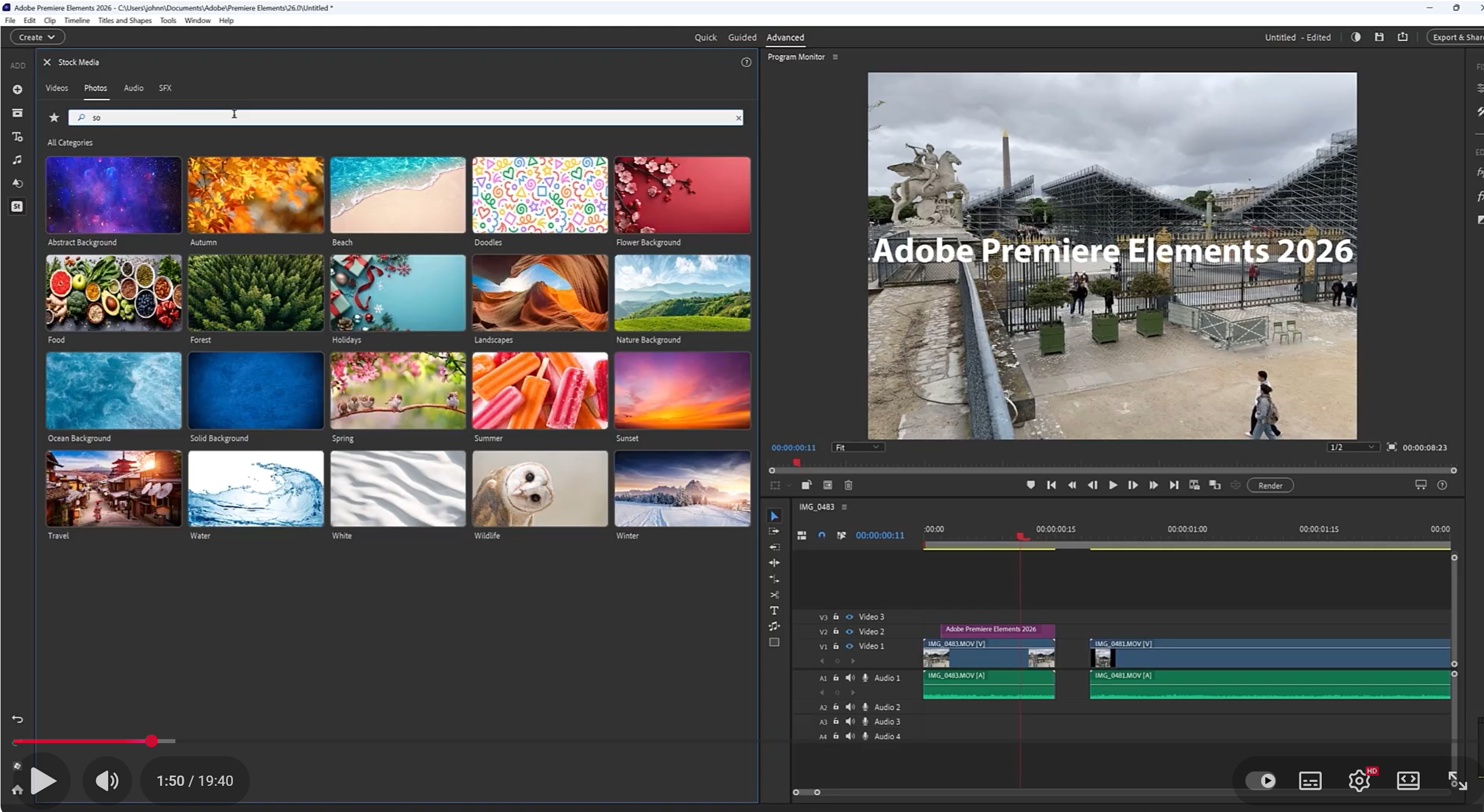Close the Stock Media panel
This screenshot has width=1484, height=812.
[x=47, y=62]
